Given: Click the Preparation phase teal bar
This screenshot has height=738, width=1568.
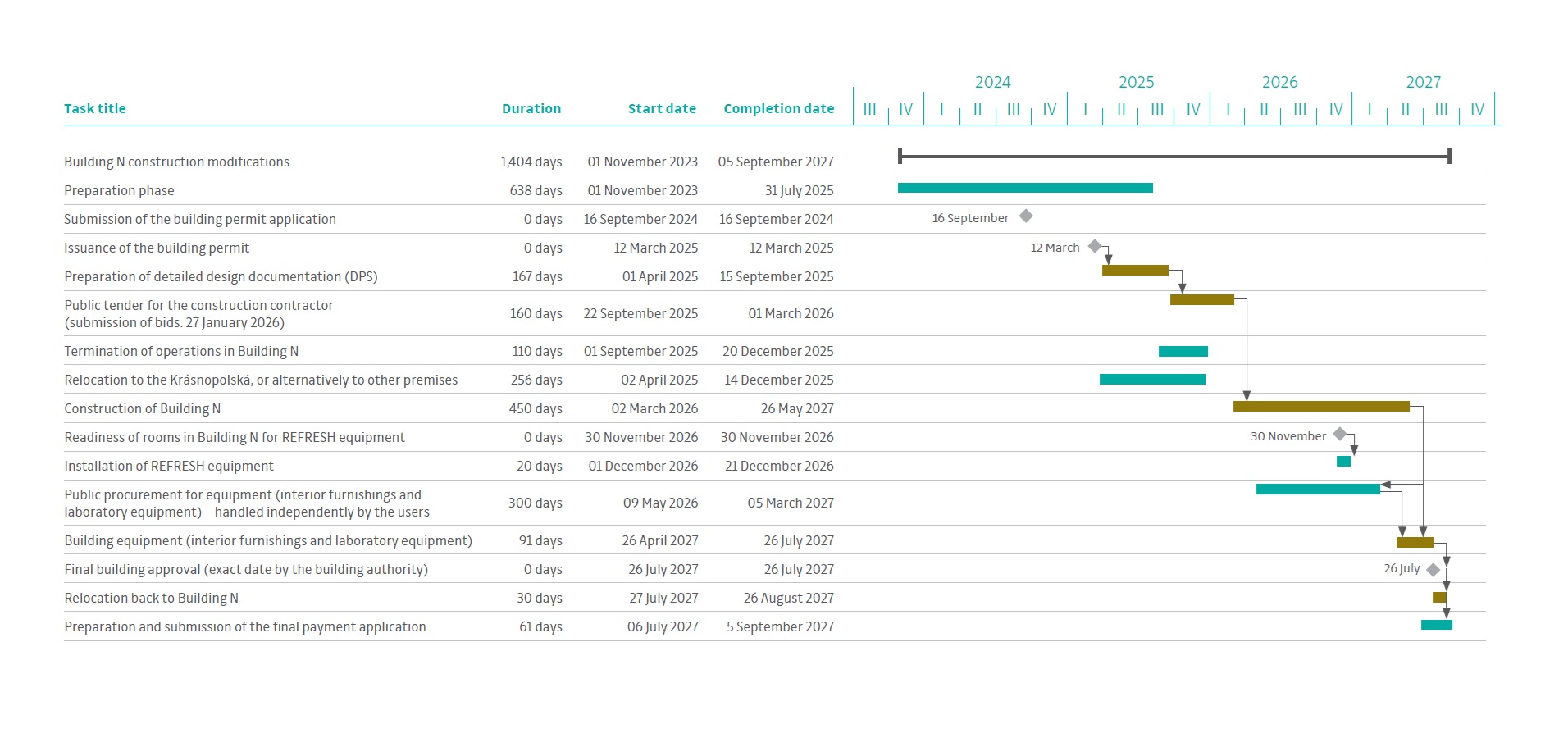Looking at the screenshot, I should point(1025,189).
